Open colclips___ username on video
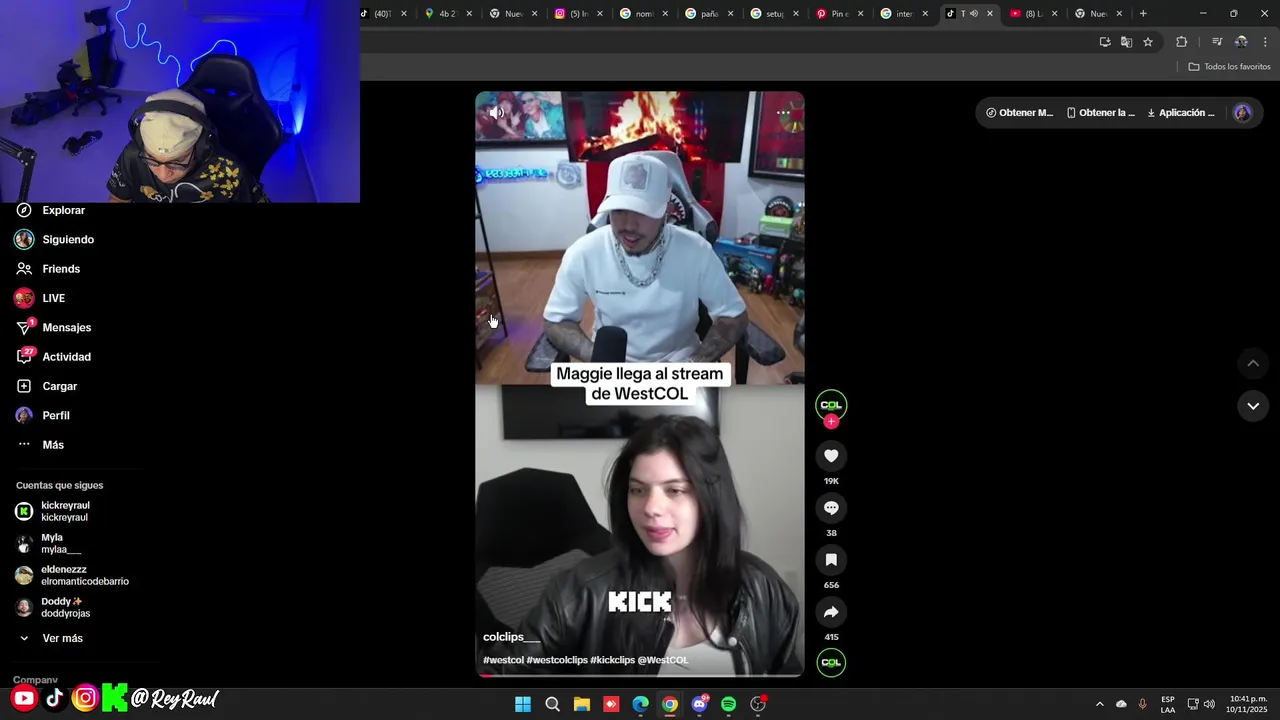Screen dimensions: 1280x720 coord(511,637)
